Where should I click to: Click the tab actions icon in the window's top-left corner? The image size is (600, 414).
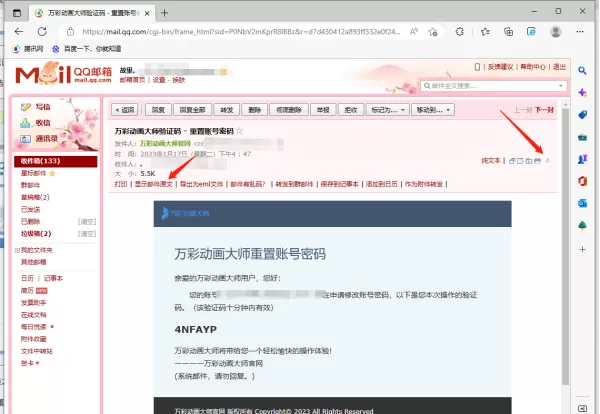(17, 13)
